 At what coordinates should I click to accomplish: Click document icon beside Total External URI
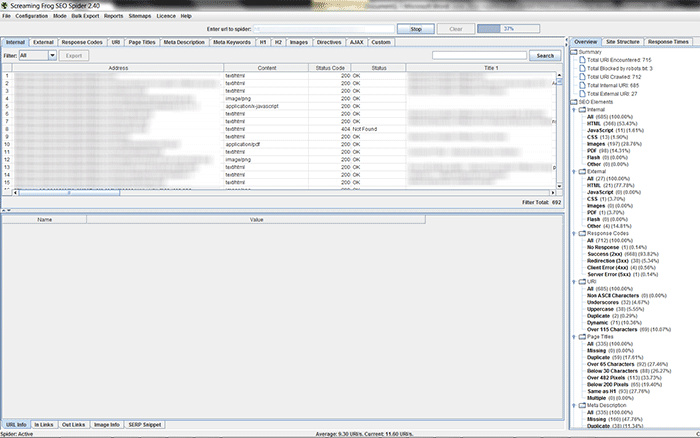tap(584, 93)
